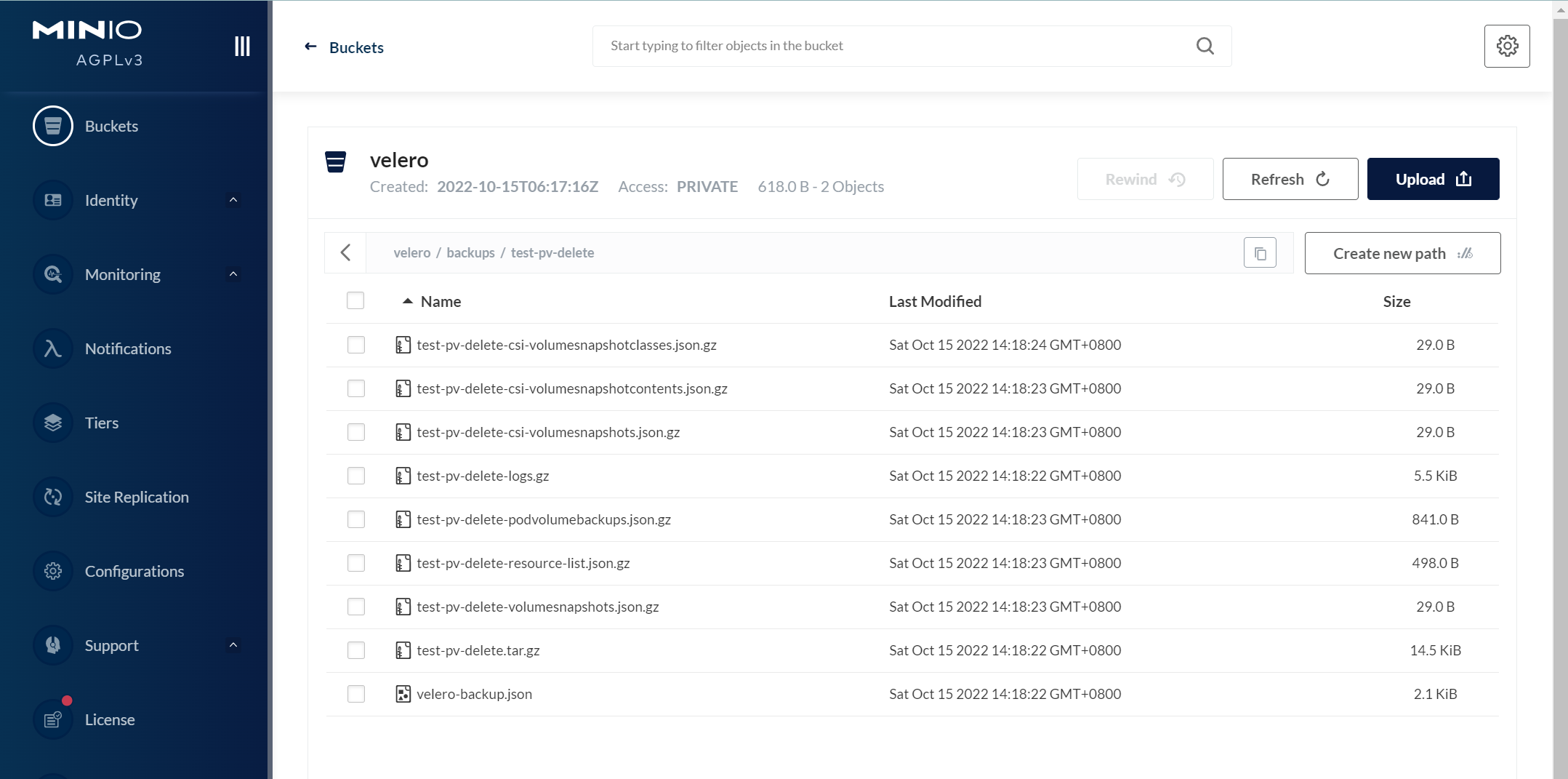Click the back arrow next to Buckets
The height and width of the screenshot is (779, 1568).
coord(310,47)
